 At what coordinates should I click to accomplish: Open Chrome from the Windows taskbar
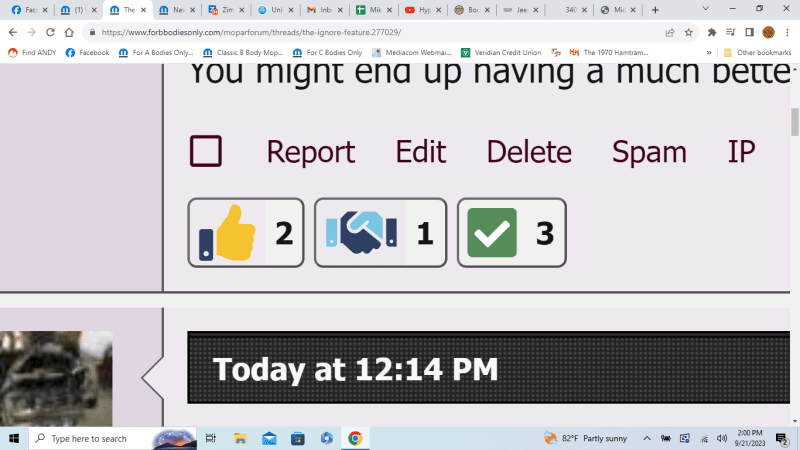[354, 438]
